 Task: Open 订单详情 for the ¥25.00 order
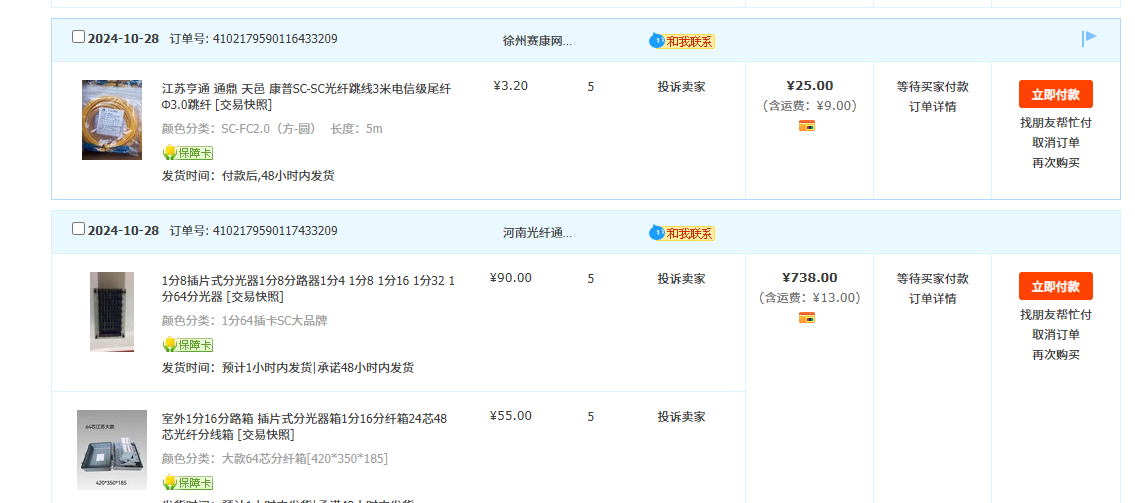click(x=932, y=107)
